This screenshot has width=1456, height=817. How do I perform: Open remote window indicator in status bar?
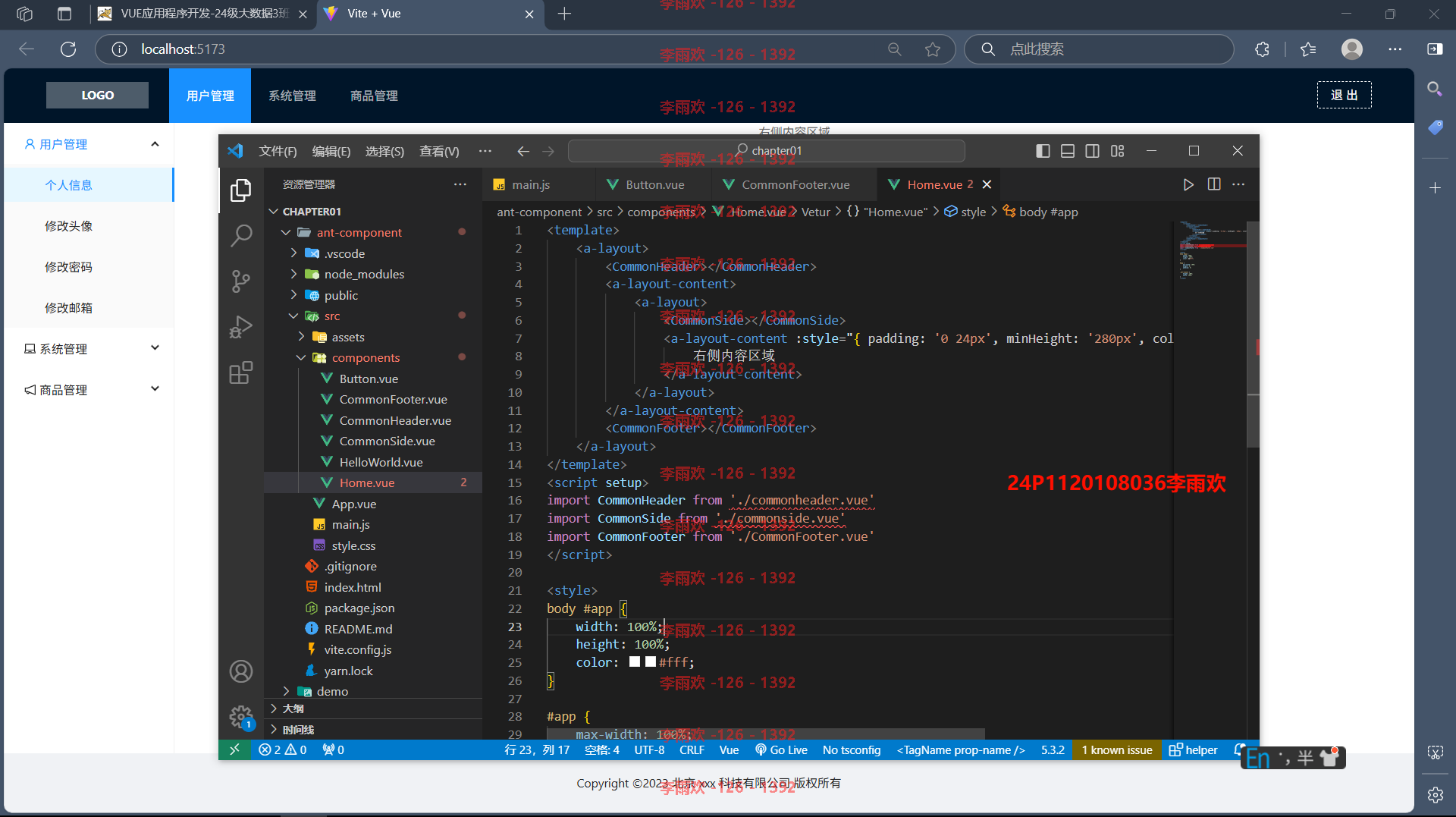click(x=234, y=749)
